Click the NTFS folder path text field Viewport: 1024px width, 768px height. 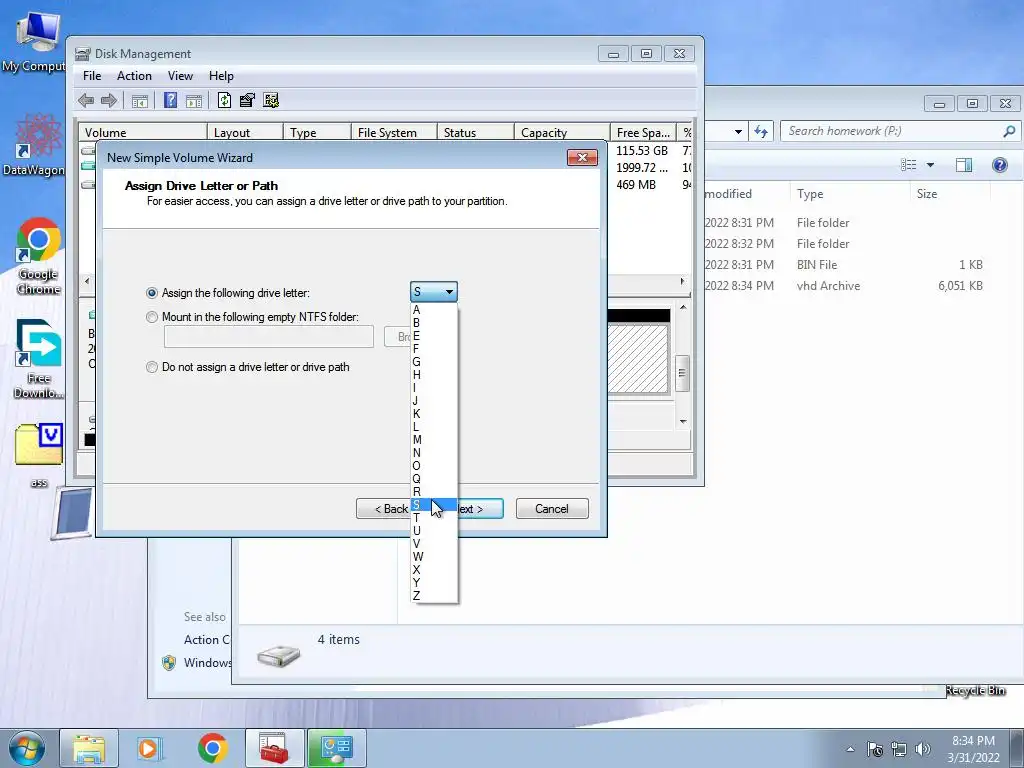click(x=268, y=336)
